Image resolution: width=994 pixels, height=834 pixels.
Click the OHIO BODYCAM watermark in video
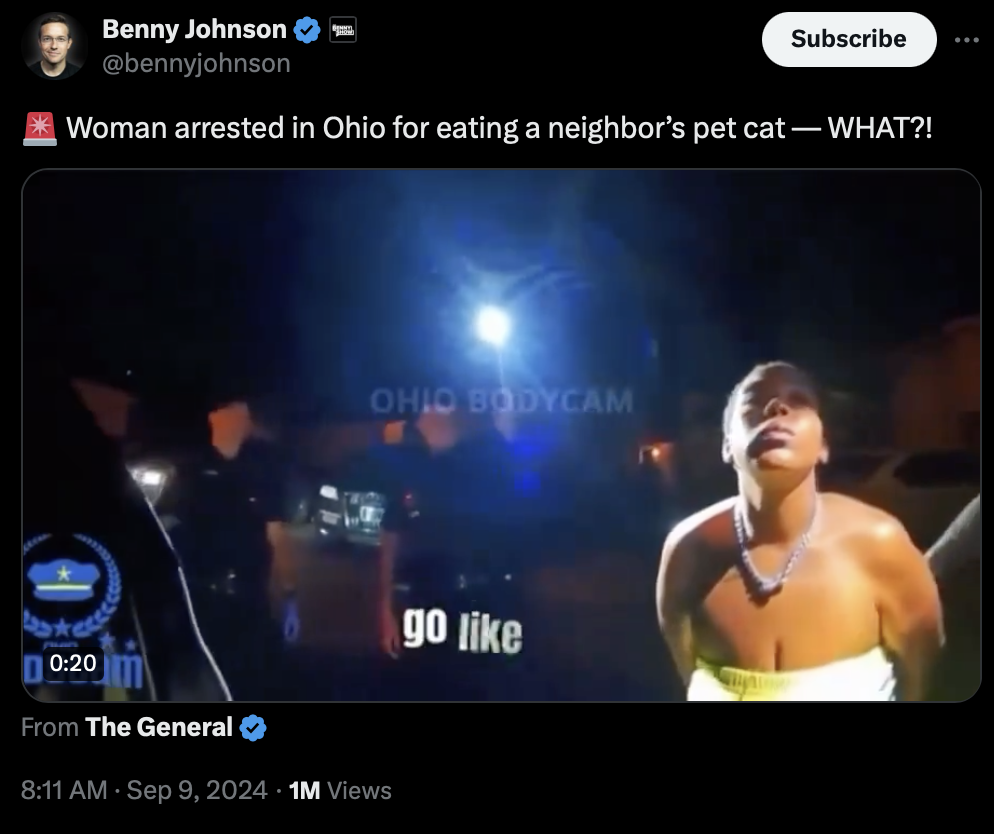501,401
